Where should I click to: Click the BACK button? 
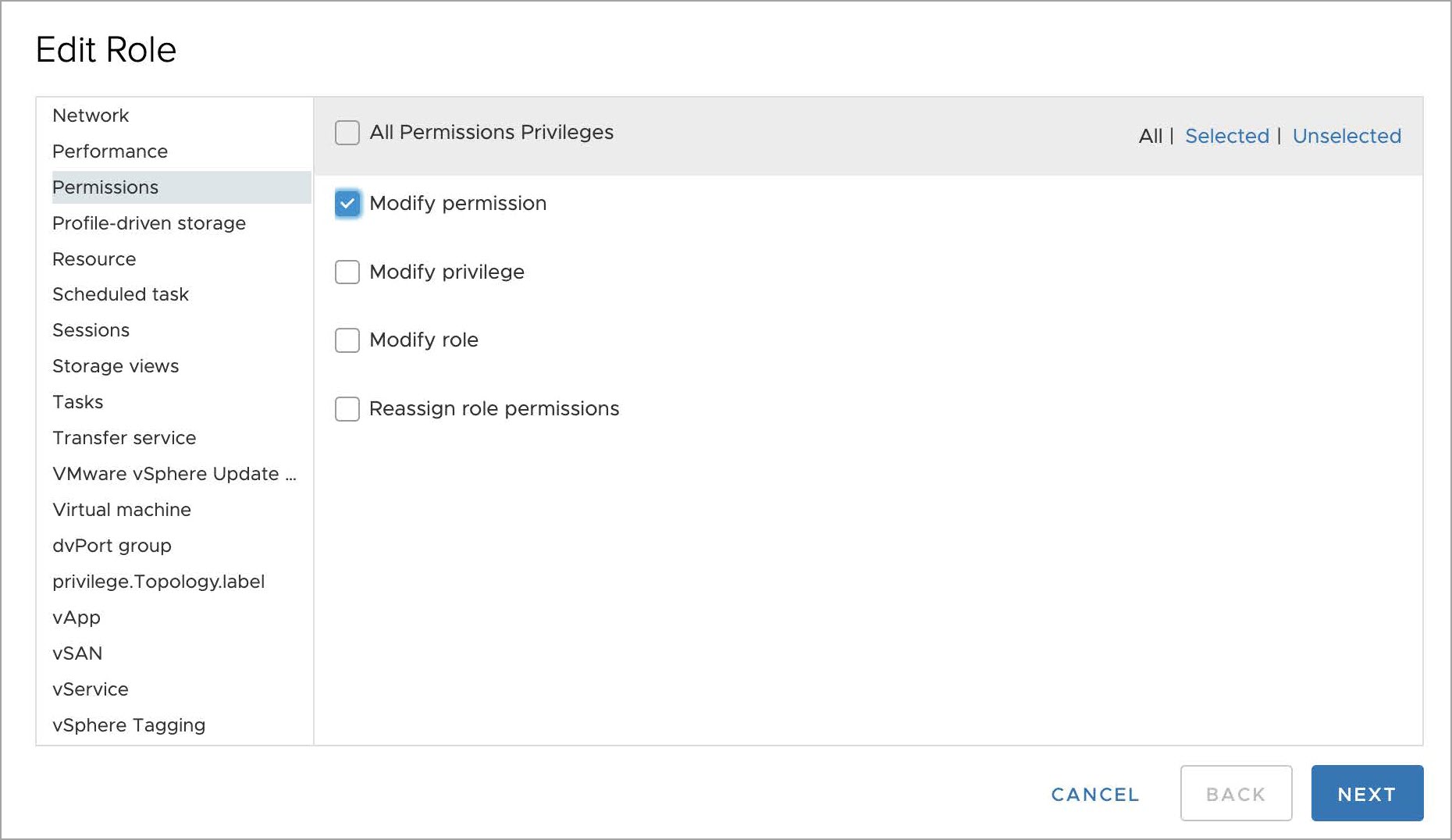coord(1236,794)
